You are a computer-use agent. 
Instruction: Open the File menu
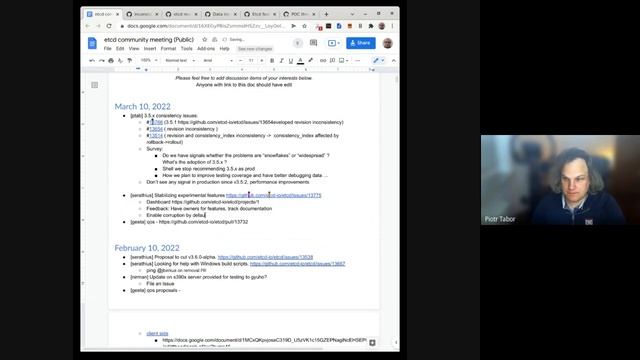pyautogui.click(x=107, y=49)
